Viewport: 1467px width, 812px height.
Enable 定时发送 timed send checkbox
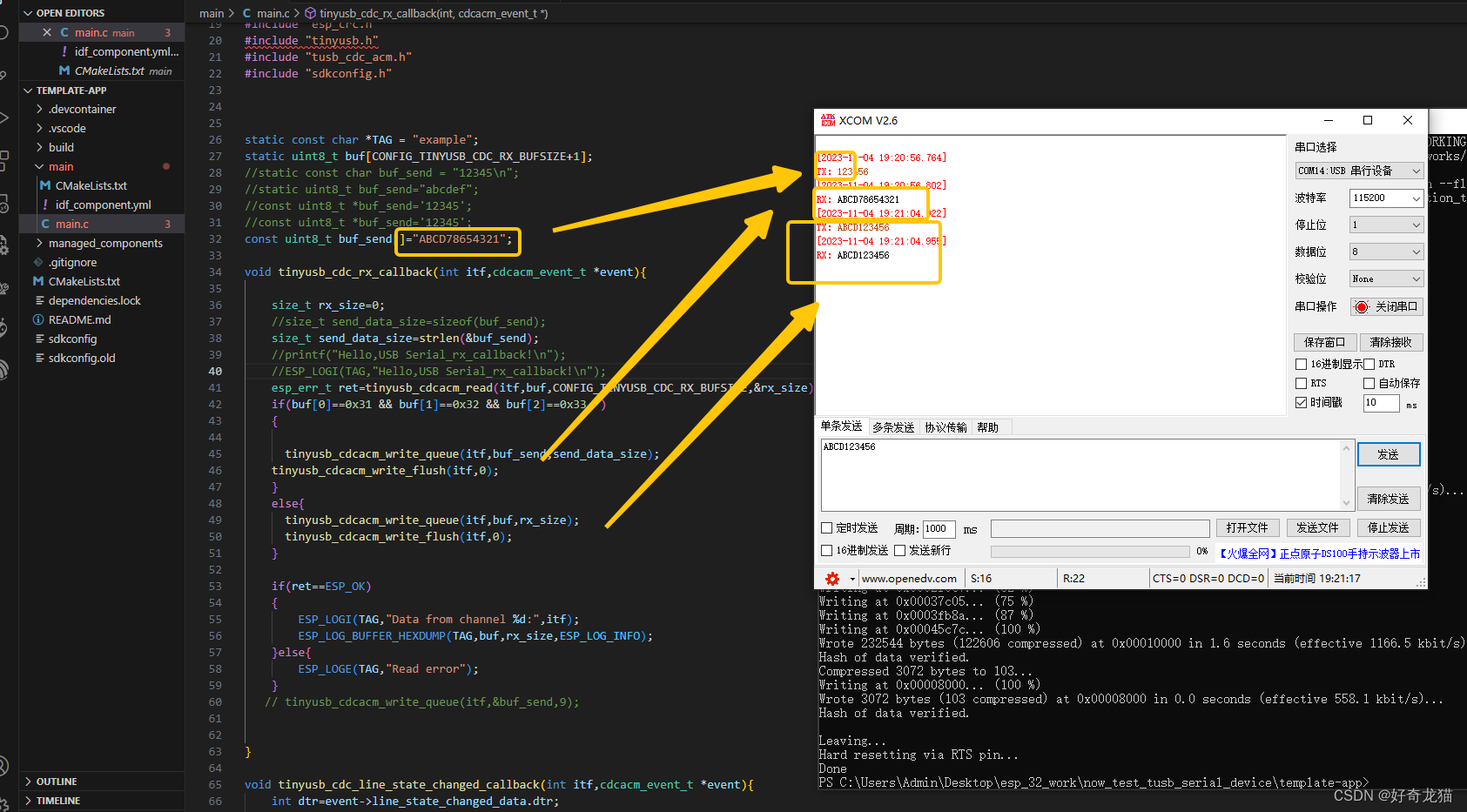point(827,527)
